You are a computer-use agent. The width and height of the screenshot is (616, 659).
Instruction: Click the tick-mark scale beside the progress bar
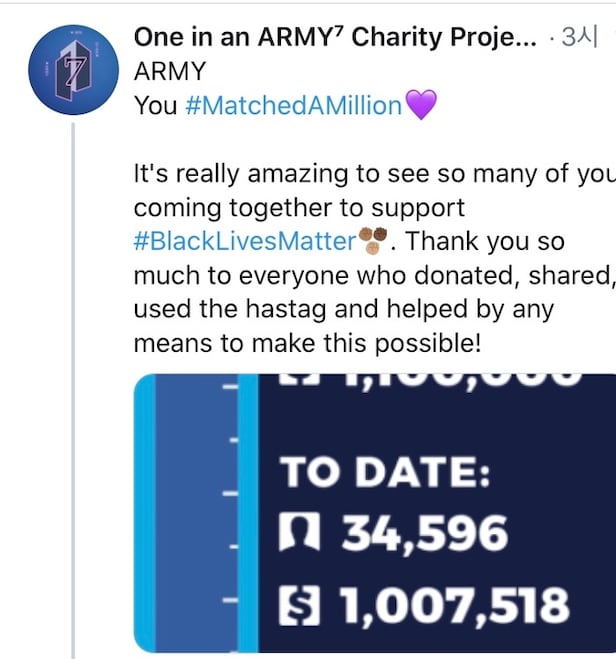coord(232,510)
